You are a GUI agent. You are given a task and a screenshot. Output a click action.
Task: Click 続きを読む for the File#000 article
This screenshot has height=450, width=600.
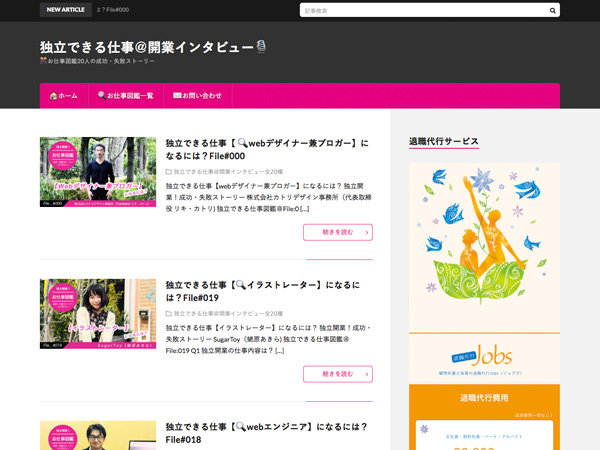pos(338,232)
